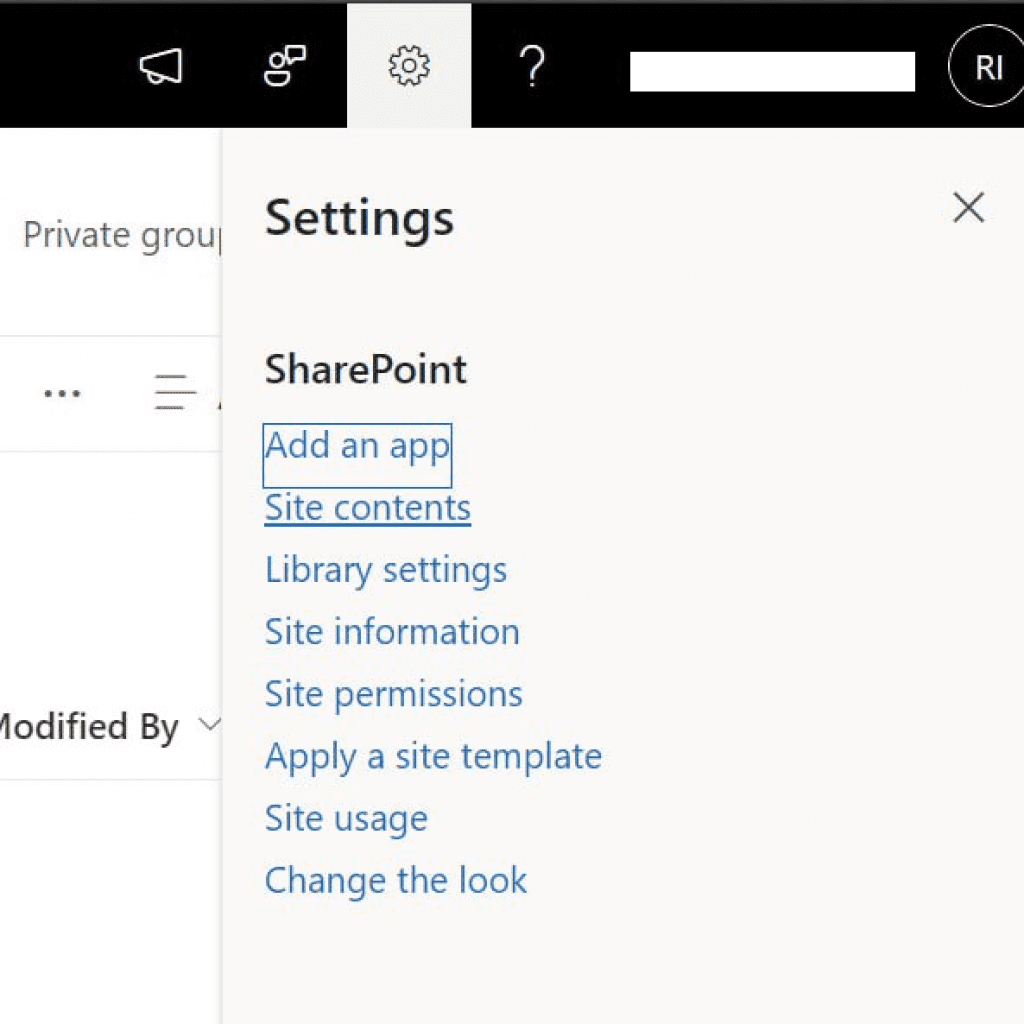View Site usage

(346, 818)
